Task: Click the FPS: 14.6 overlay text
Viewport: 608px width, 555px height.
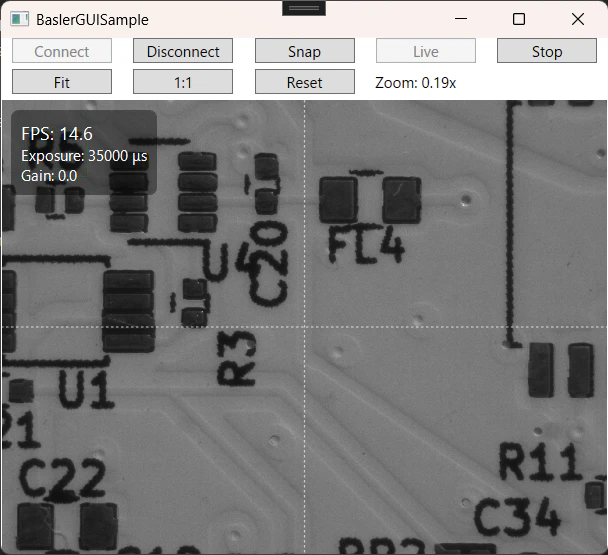Action: pyautogui.click(x=57, y=134)
